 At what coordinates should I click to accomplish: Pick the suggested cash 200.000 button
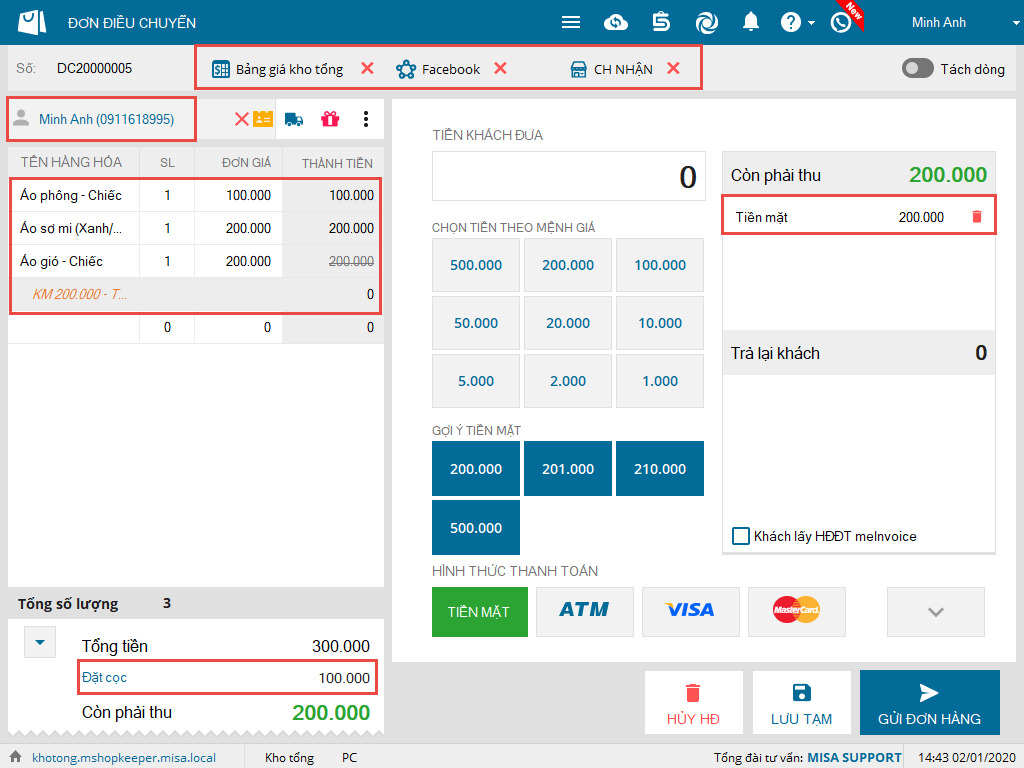coord(475,469)
